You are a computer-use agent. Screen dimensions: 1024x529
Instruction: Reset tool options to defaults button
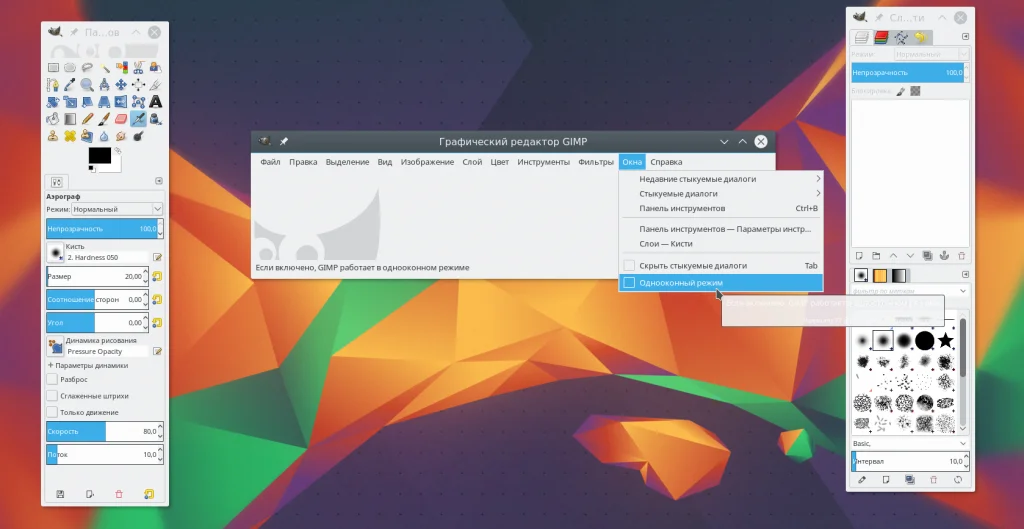click(149, 494)
